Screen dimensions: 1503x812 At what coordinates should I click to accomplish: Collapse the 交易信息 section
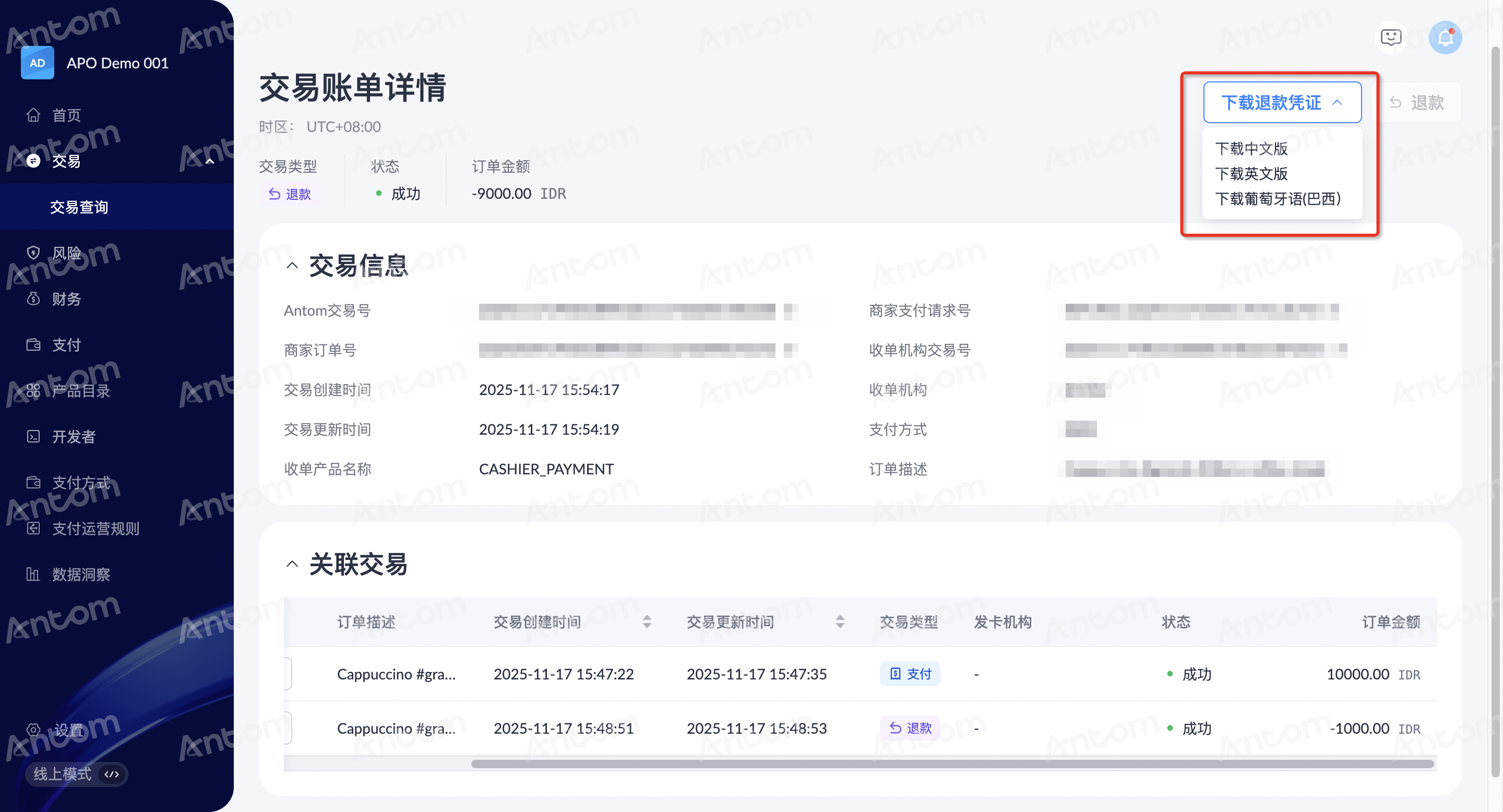[x=292, y=266]
